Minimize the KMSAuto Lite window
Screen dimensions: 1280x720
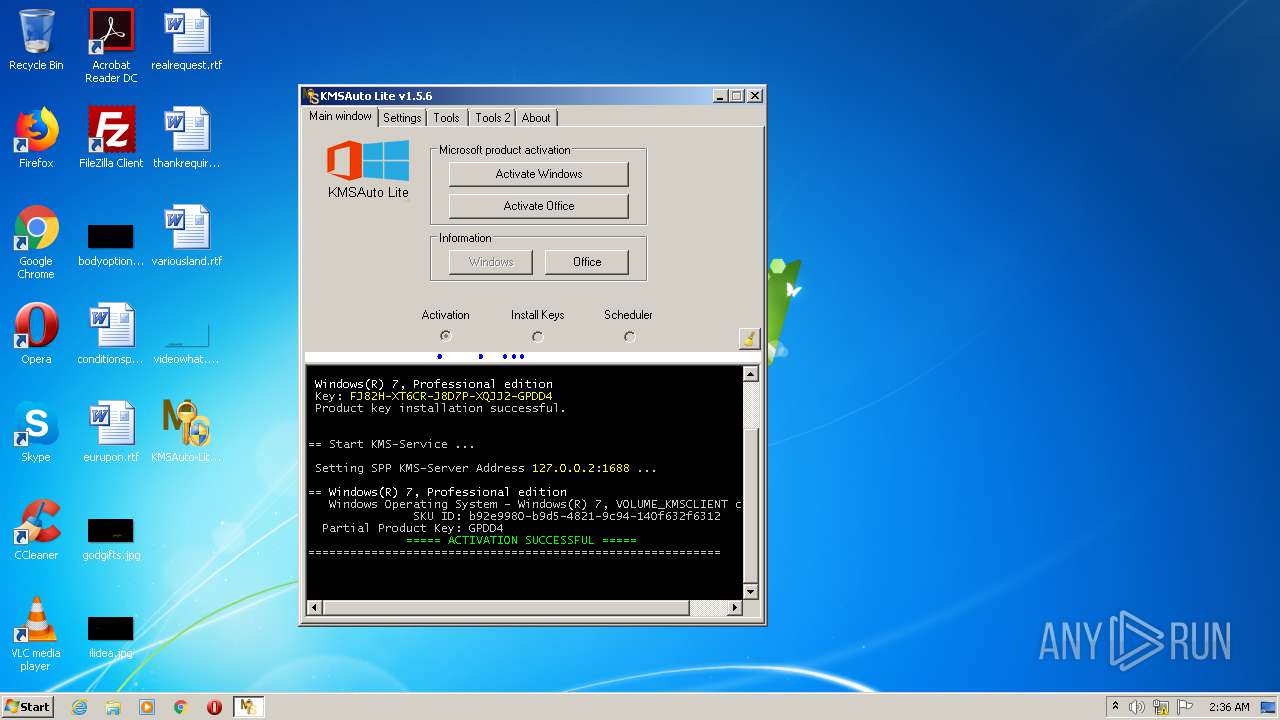tap(720, 96)
